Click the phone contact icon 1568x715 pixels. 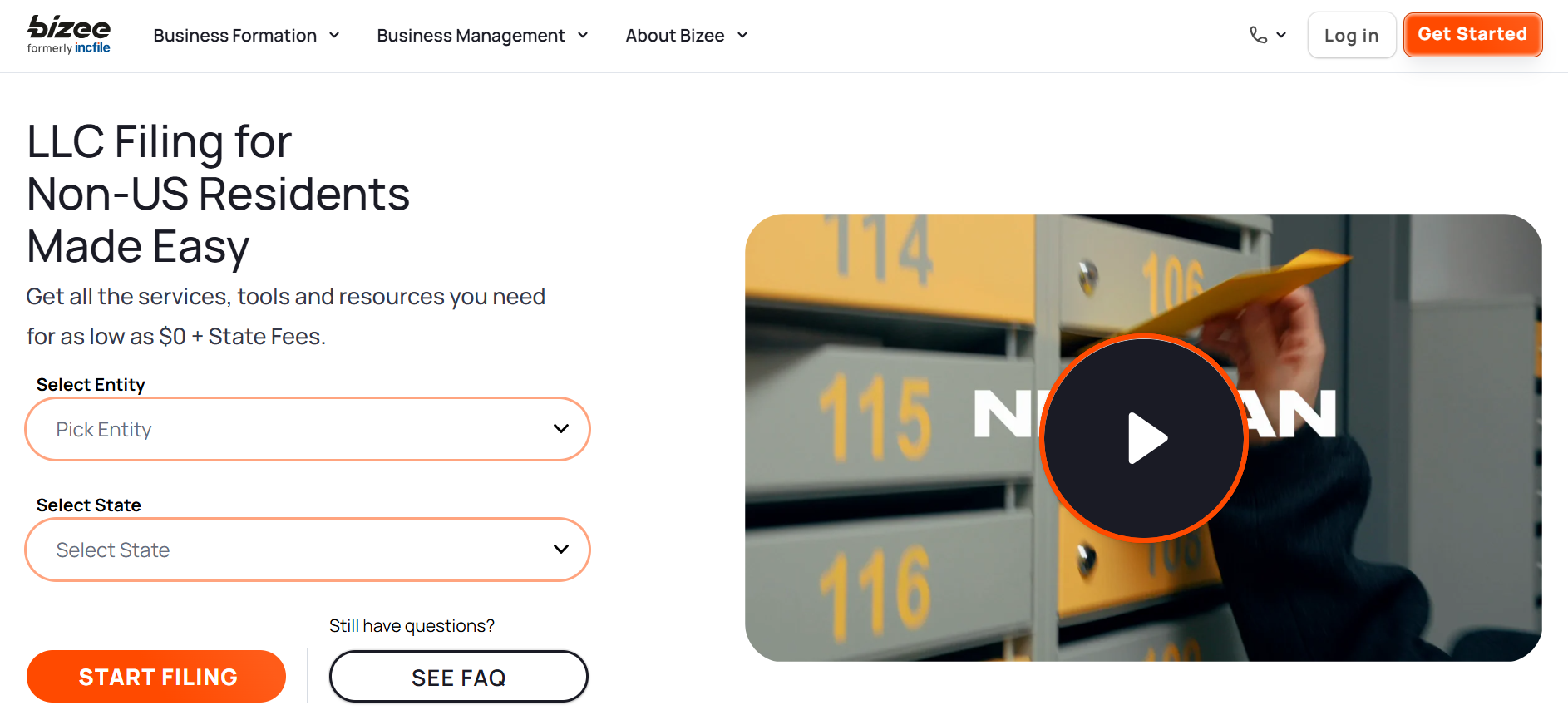1258,35
